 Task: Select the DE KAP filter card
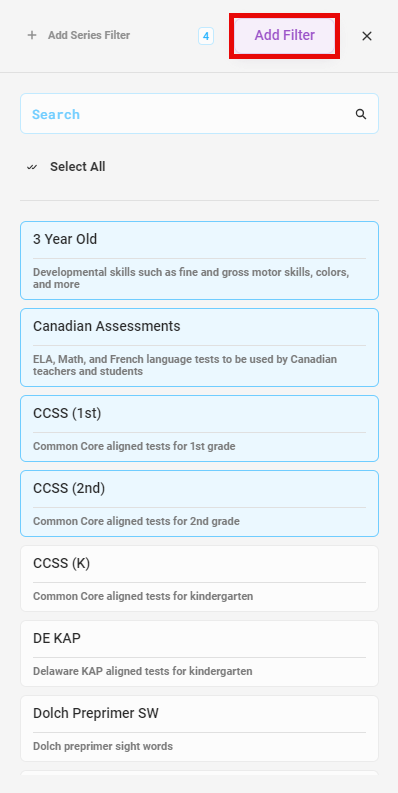click(x=199, y=653)
